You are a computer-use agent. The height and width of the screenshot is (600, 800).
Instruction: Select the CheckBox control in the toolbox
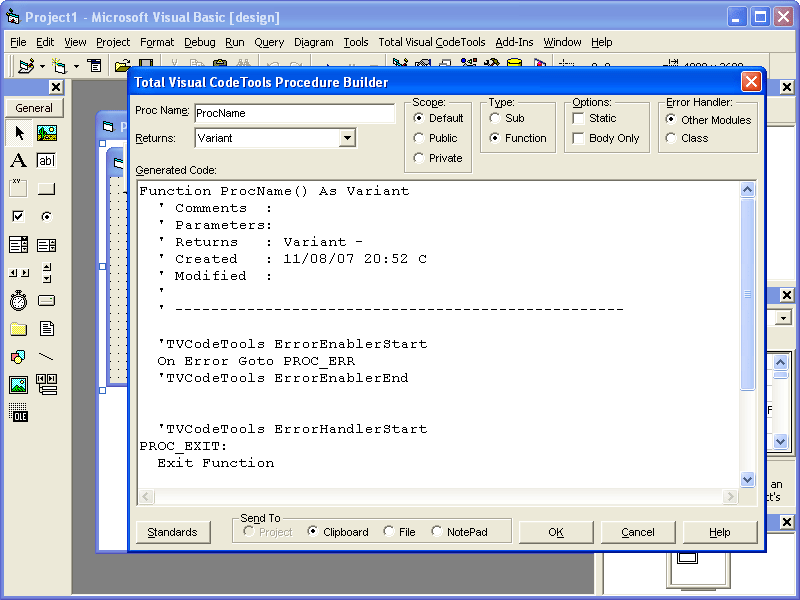[19, 217]
